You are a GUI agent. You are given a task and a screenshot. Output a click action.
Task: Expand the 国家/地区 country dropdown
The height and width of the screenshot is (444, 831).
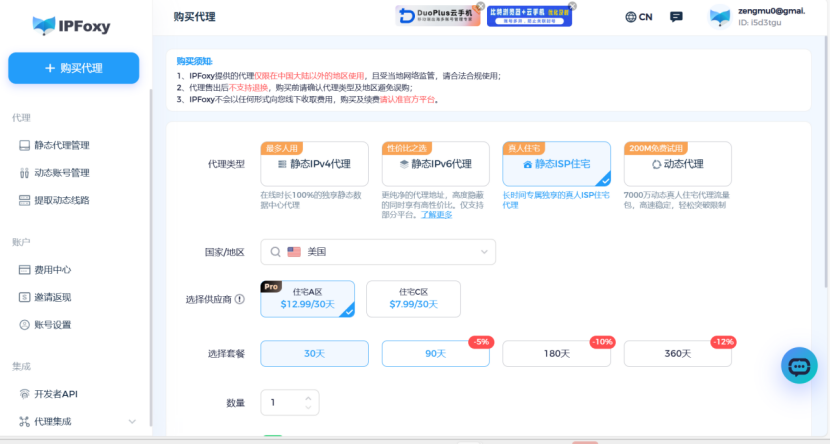coord(484,252)
